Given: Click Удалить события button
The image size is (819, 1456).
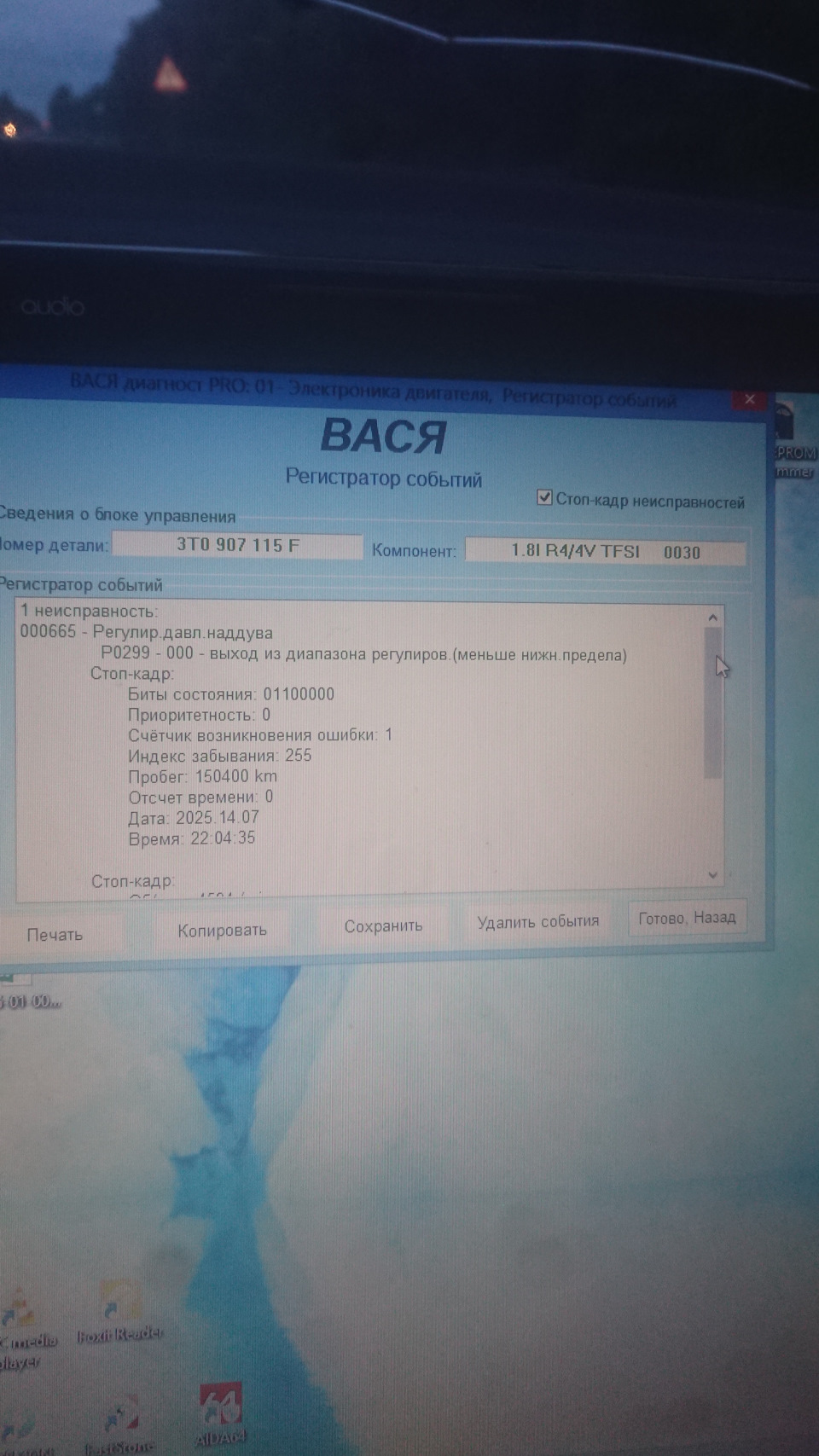Looking at the screenshot, I should click(537, 921).
